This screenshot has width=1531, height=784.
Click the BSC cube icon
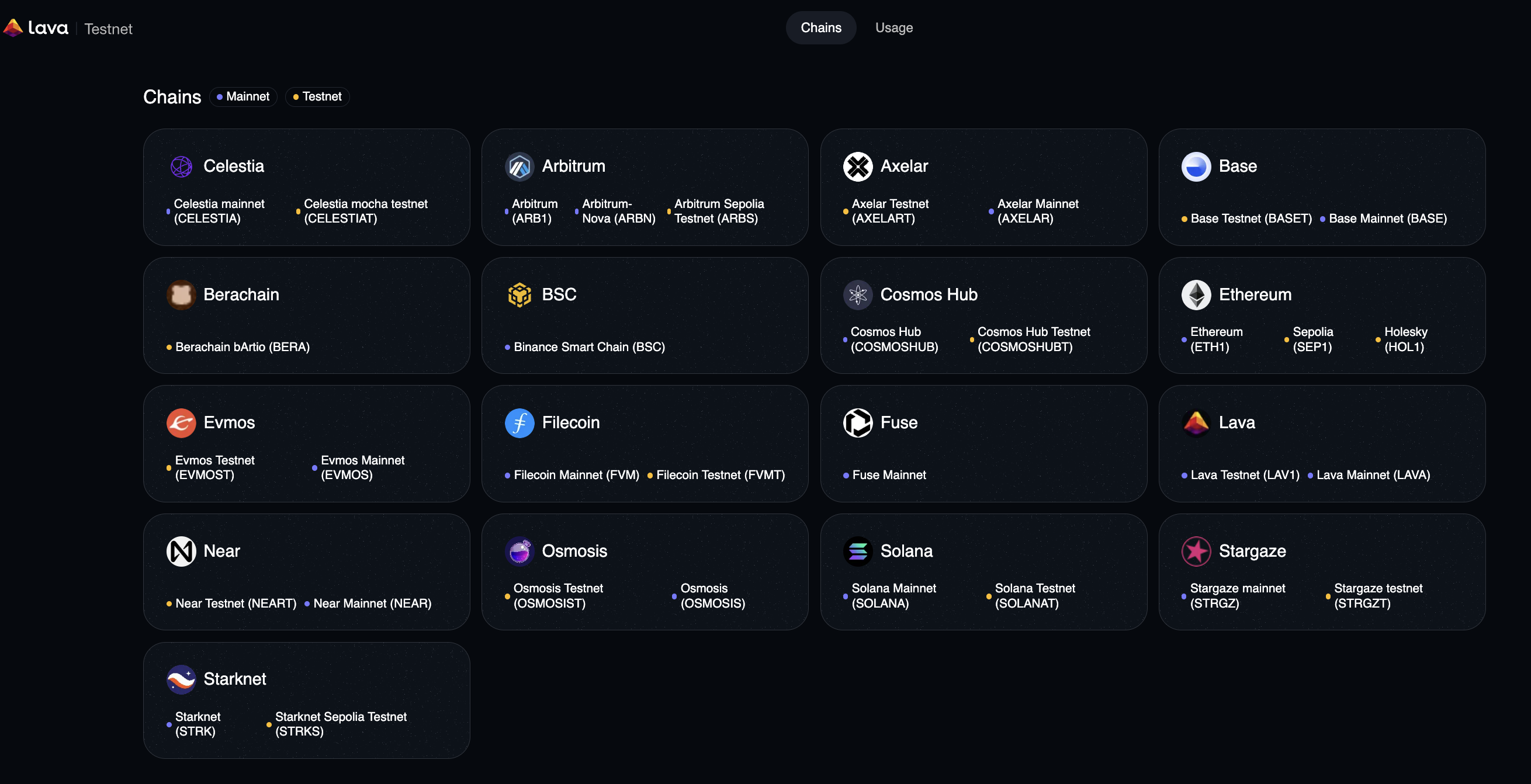[x=519, y=295]
